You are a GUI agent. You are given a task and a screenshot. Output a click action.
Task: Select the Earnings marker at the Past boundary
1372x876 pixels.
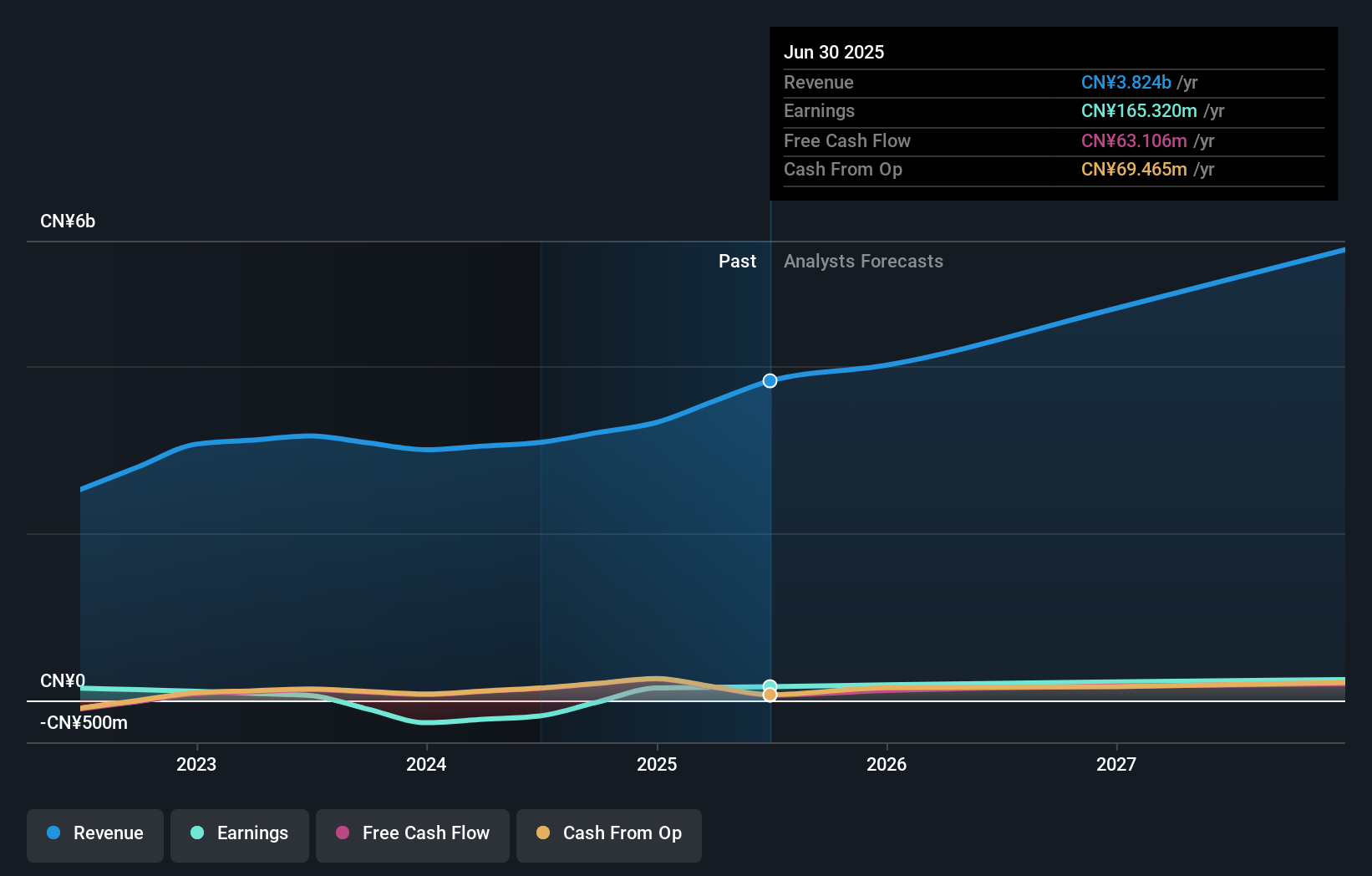pyautogui.click(x=770, y=685)
